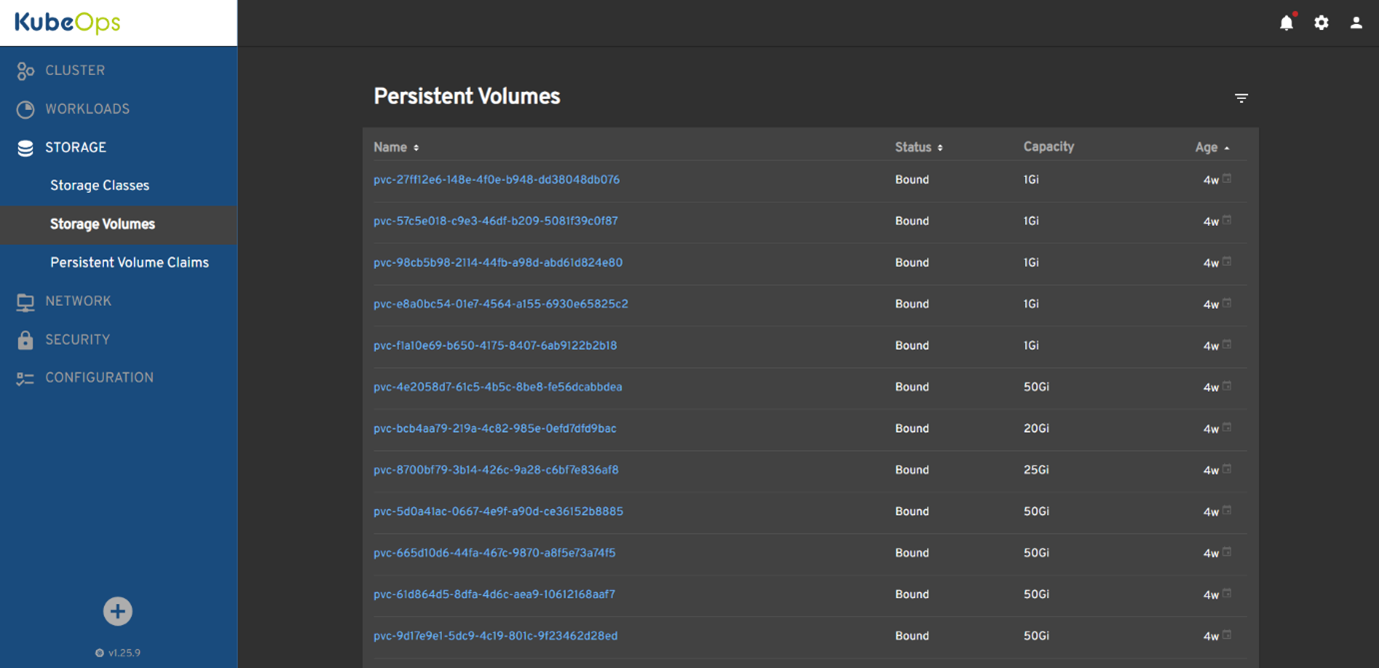
Task: Open volume pvc-4e2058d7-61c5-4b5c-8be8-fe56dcabbdea
Action: [498, 387]
